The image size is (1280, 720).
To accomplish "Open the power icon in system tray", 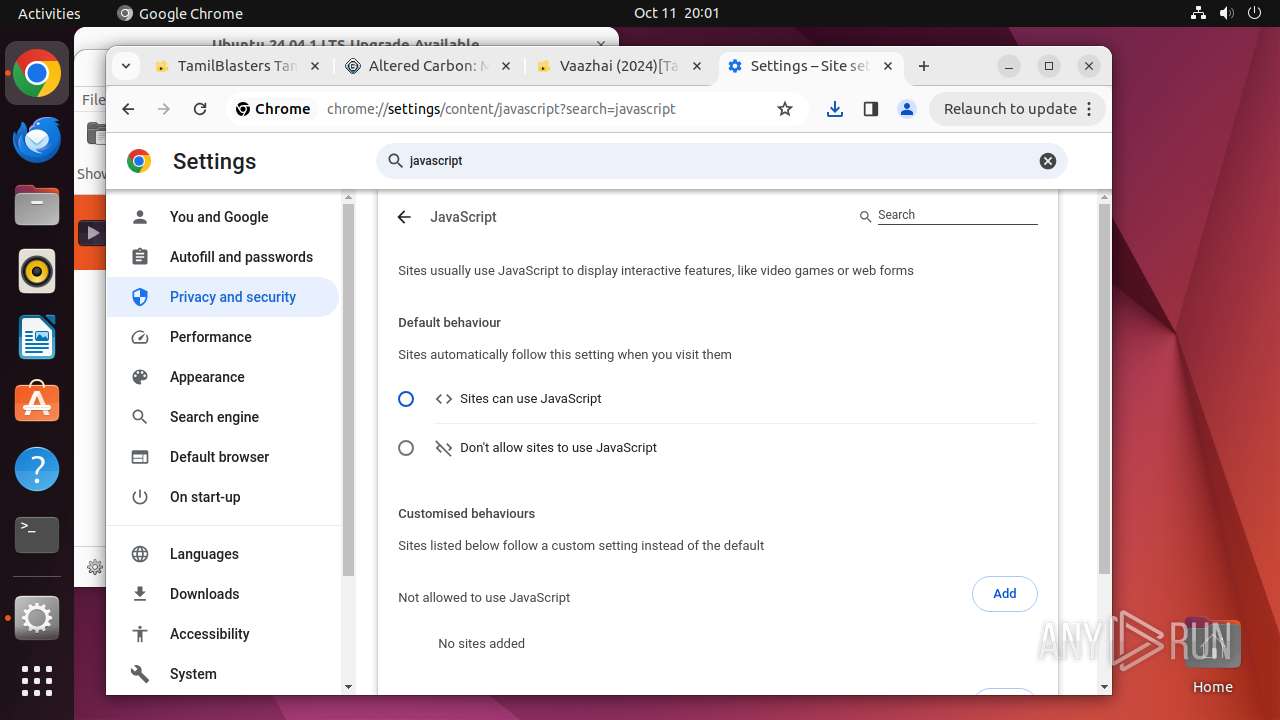I will [1254, 13].
